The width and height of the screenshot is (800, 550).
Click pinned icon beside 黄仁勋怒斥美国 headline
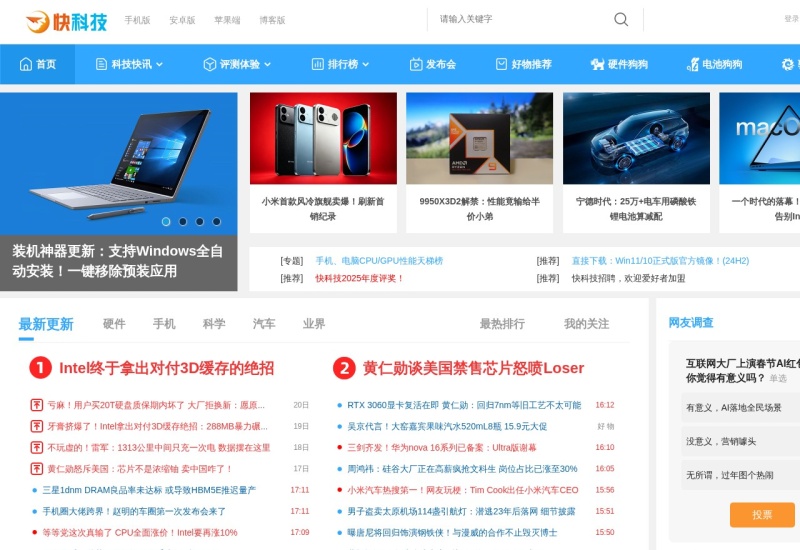pos(37,469)
